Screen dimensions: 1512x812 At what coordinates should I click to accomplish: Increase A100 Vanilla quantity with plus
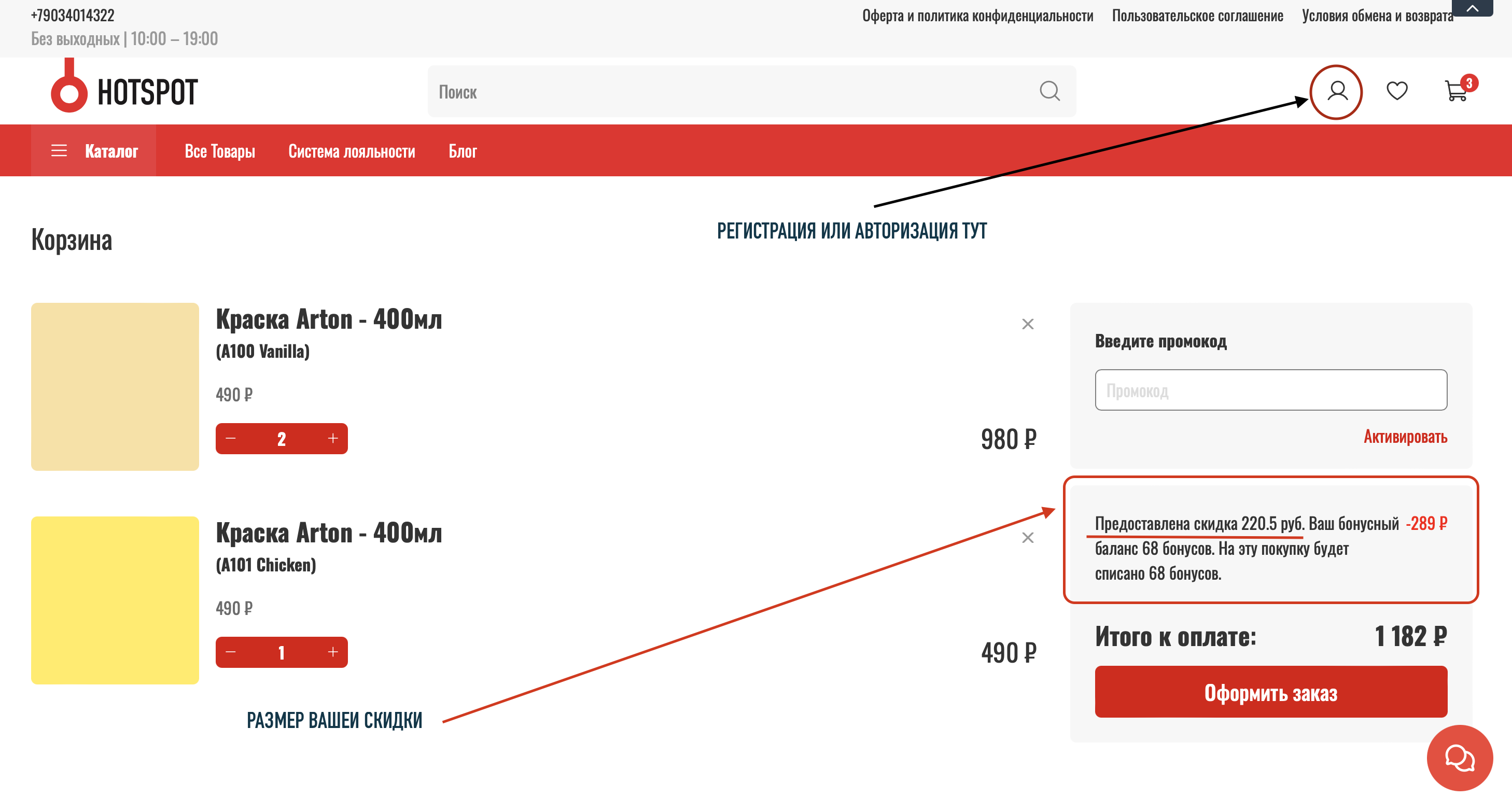point(333,439)
